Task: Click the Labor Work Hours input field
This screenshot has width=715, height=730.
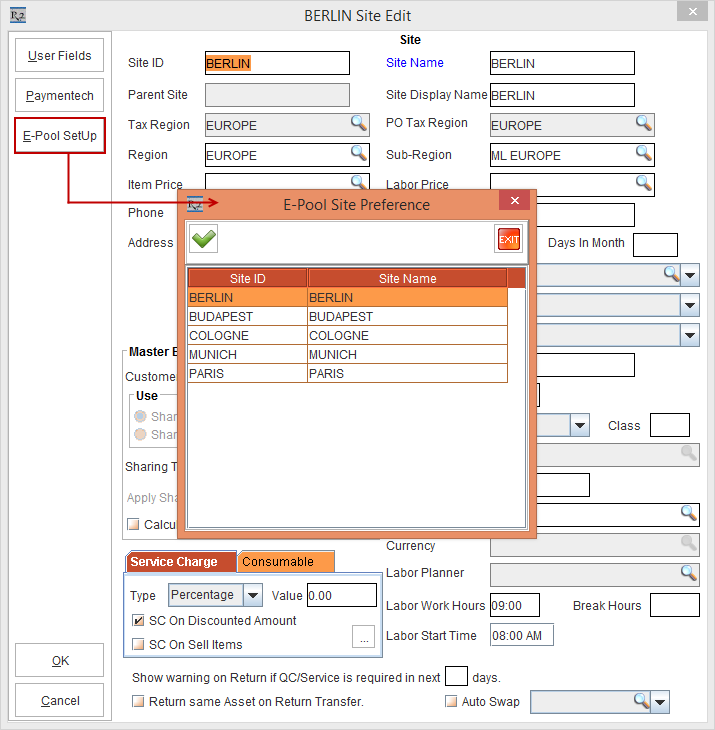Action: 515,606
